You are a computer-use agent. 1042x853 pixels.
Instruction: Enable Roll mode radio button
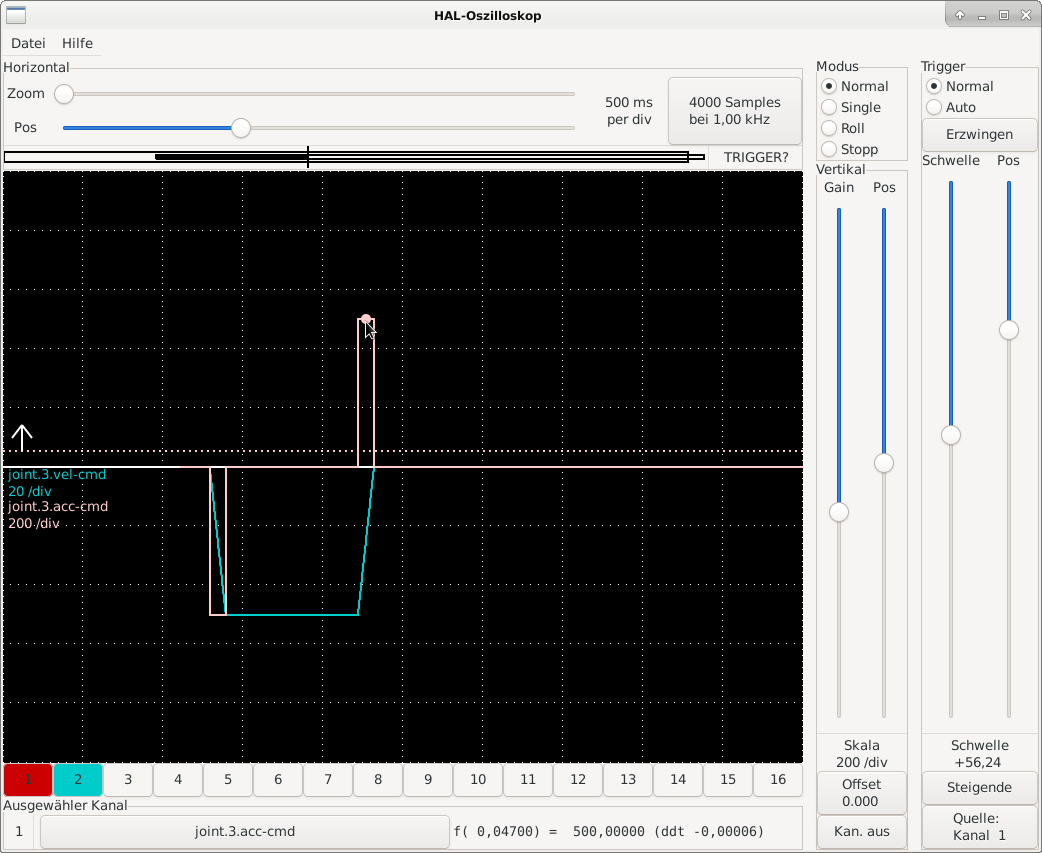pos(829,128)
